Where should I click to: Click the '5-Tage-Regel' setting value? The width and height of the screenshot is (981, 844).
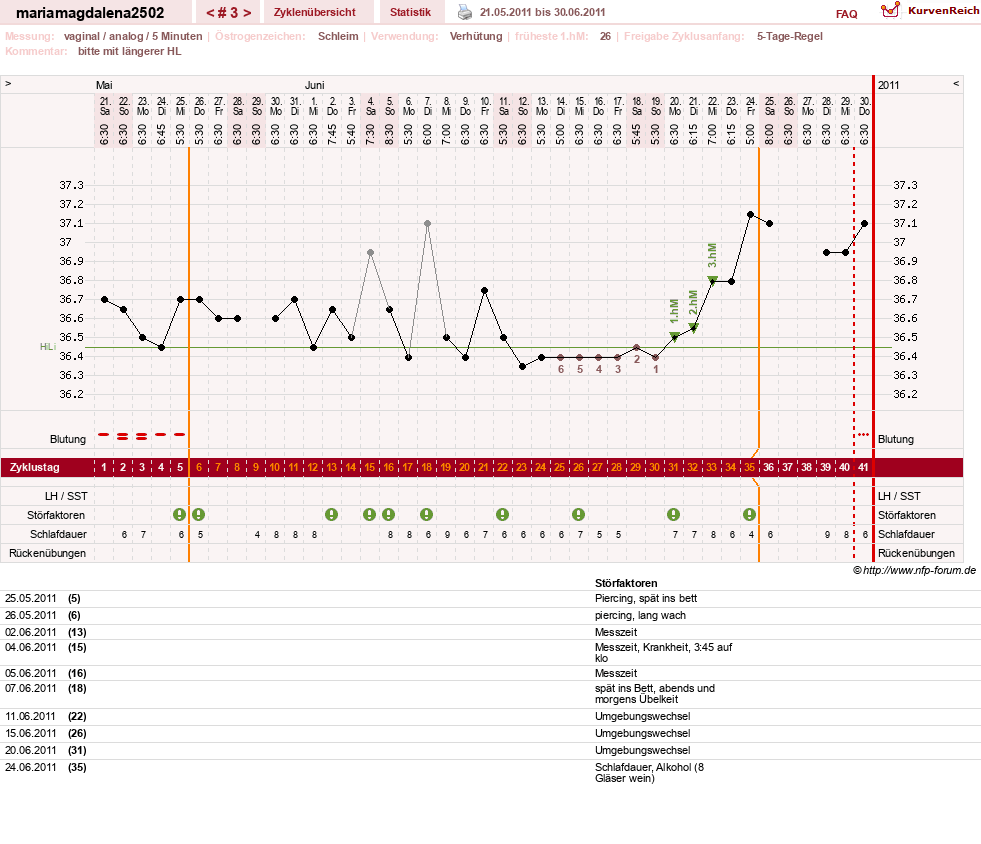point(790,36)
